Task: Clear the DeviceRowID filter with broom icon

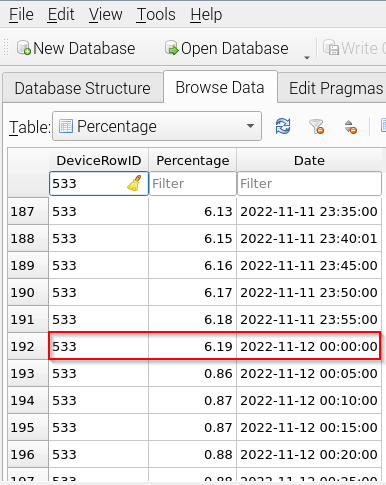Action: (x=134, y=183)
